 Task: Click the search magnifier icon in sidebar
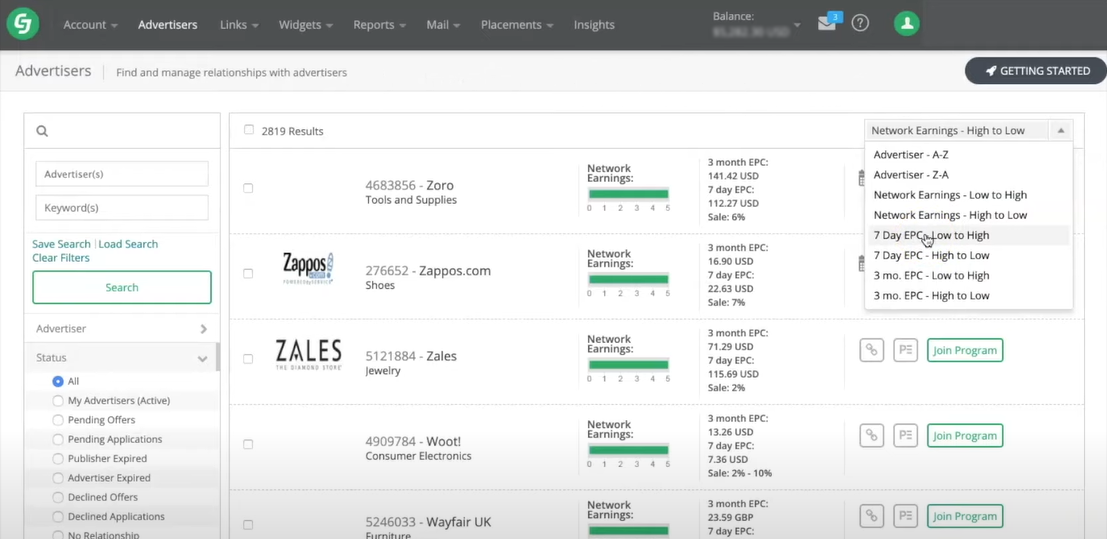(x=42, y=131)
